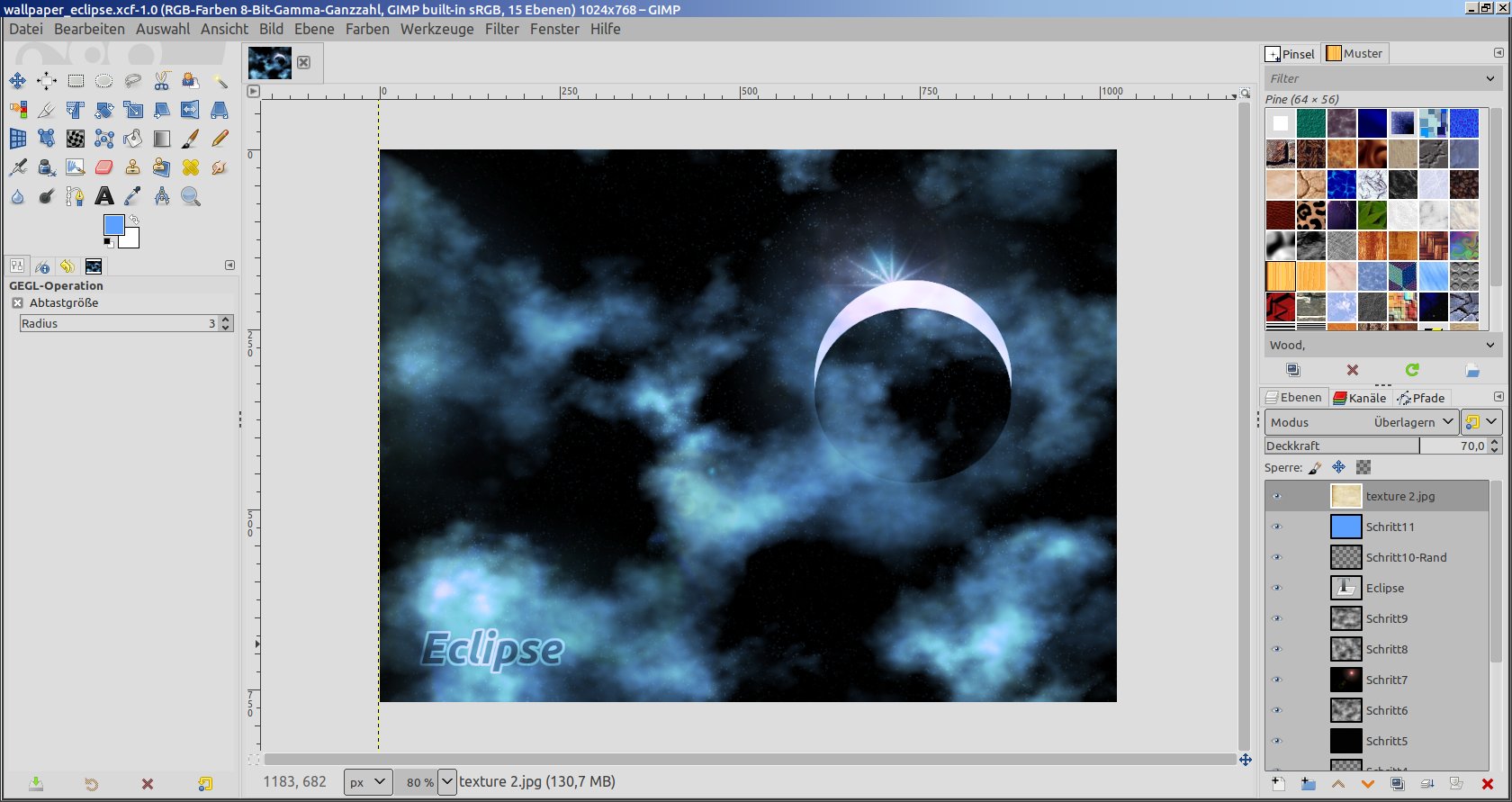Screen dimensions: 1512x802
Task: Open the Filter menu
Action: tap(501, 29)
